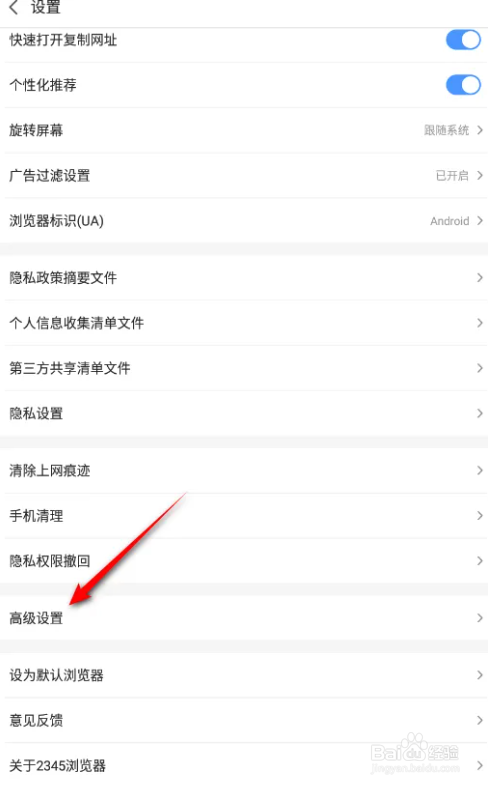
Task: Open 意见反馈 page
Action: coord(244,720)
